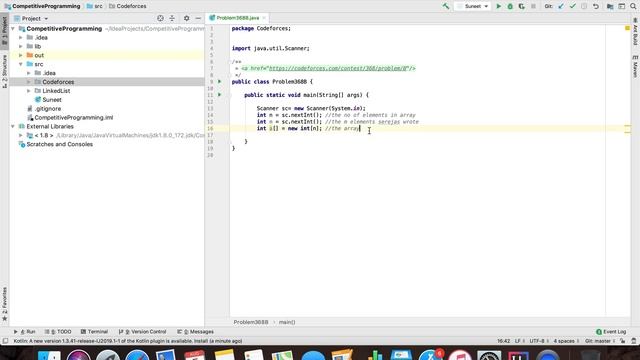
Task: Update project with blue Git arrow icon
Action: (x=561, y=6)
